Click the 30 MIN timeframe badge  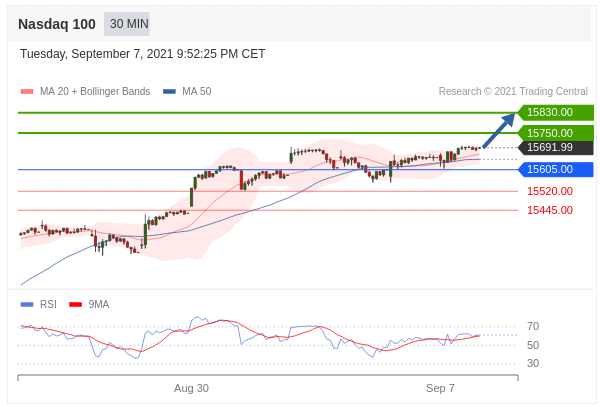[127, 24]
